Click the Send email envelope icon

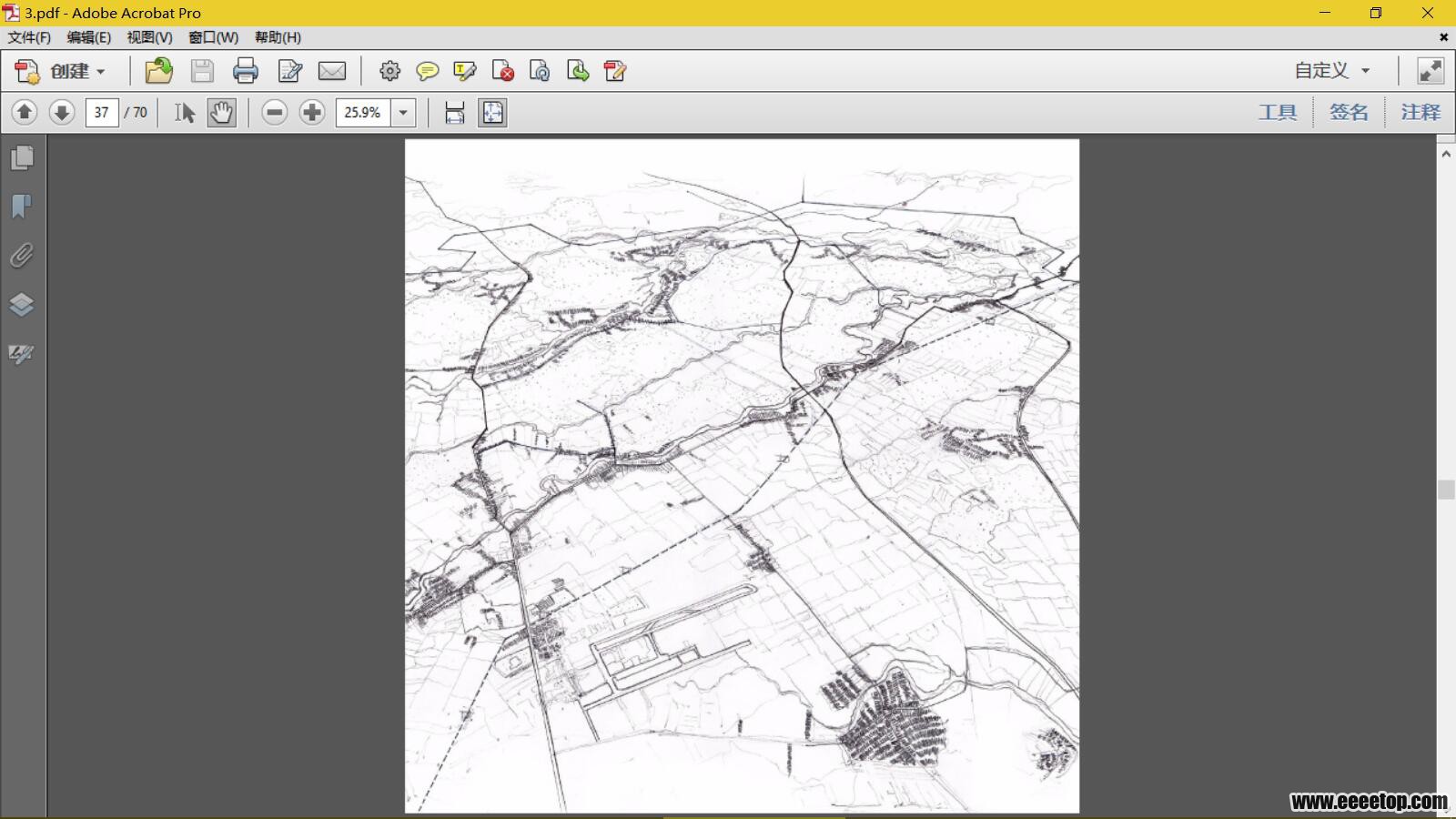point(332,71)
